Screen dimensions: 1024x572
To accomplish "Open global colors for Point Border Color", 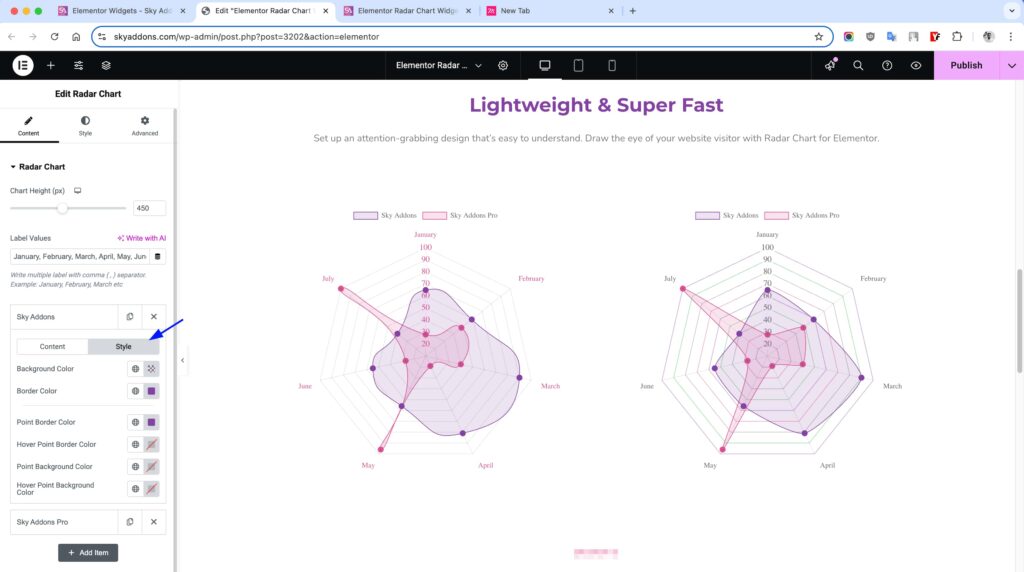I will point(135,422).
